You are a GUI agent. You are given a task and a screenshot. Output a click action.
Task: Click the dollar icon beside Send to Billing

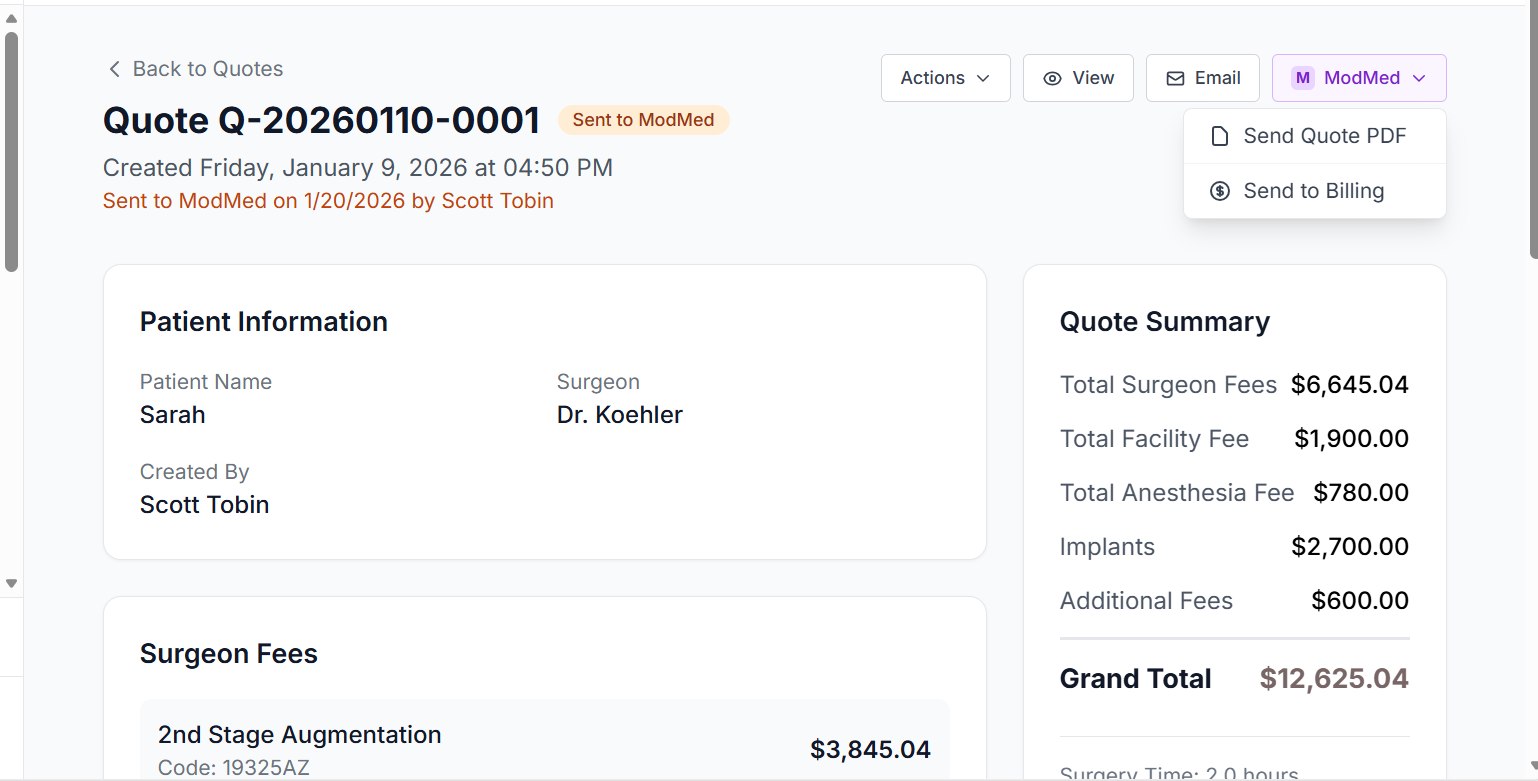pos(1219,191)
